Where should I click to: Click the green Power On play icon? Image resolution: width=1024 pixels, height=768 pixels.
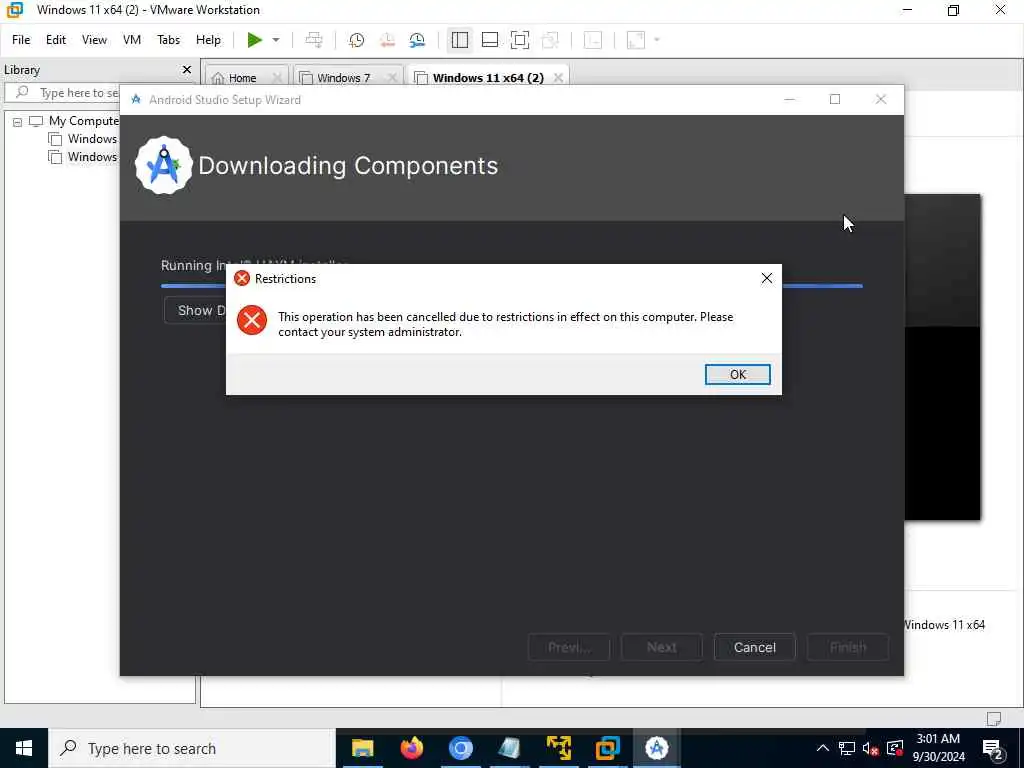pos(254,40)
